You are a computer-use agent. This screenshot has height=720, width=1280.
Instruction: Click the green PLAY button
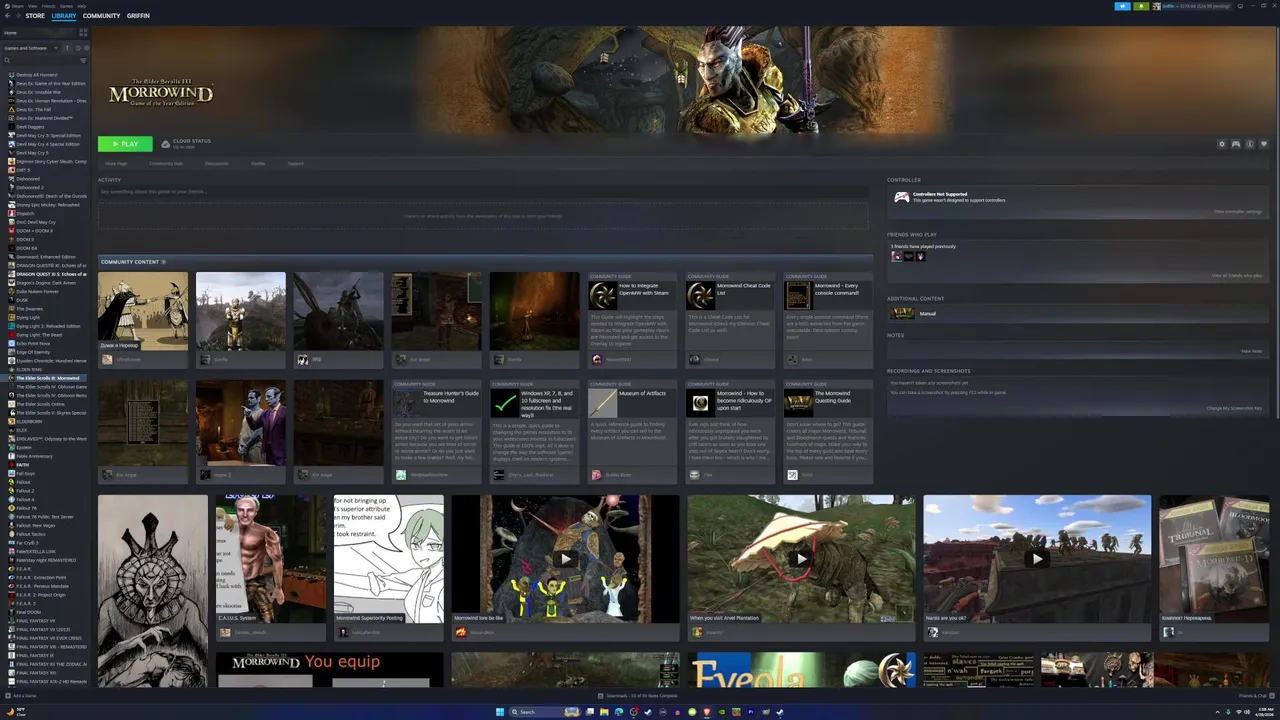pos(125,144)
